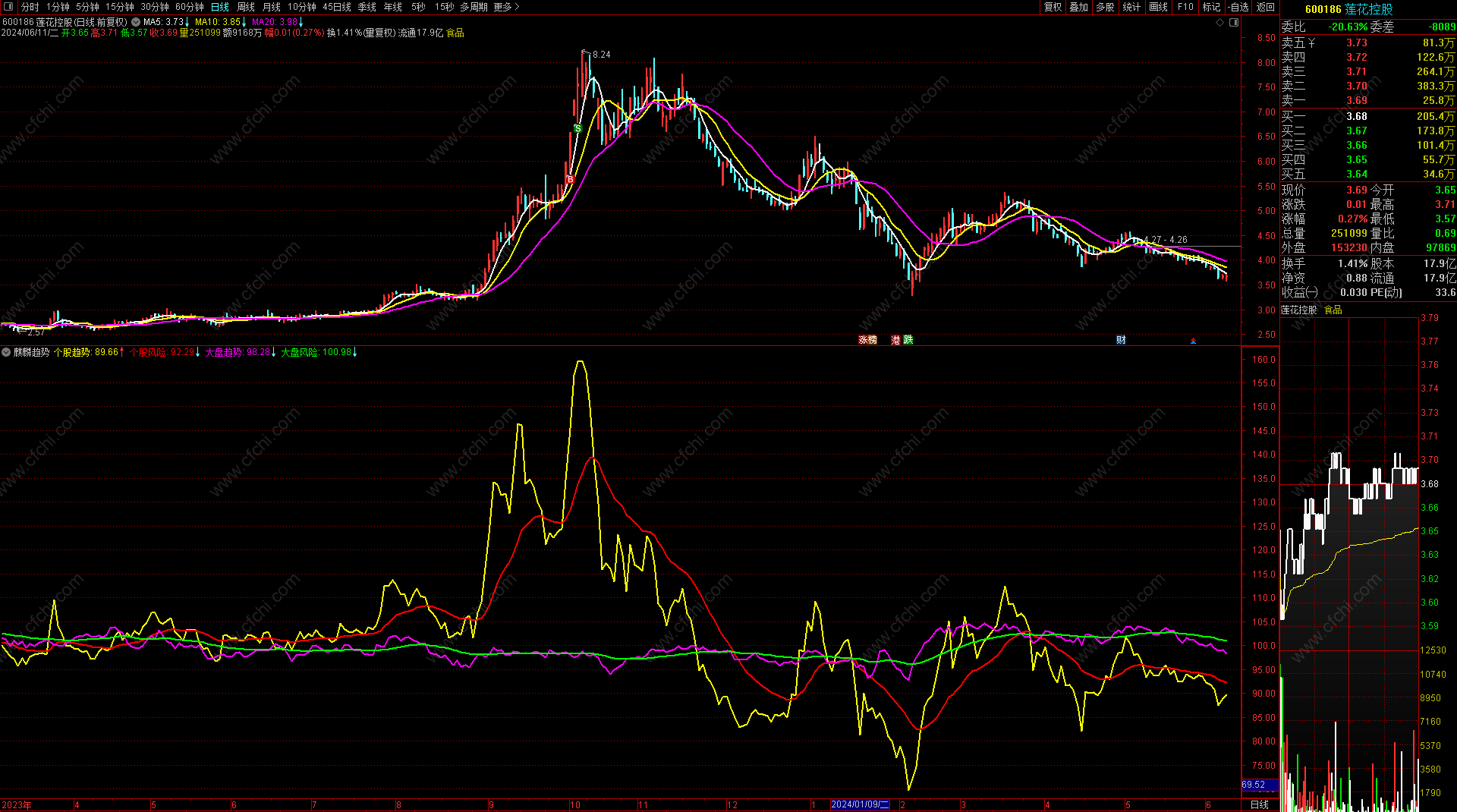Open the 多周期 multi-period view
This screenshot has height=812, width=1457.
tap(474, 7)
